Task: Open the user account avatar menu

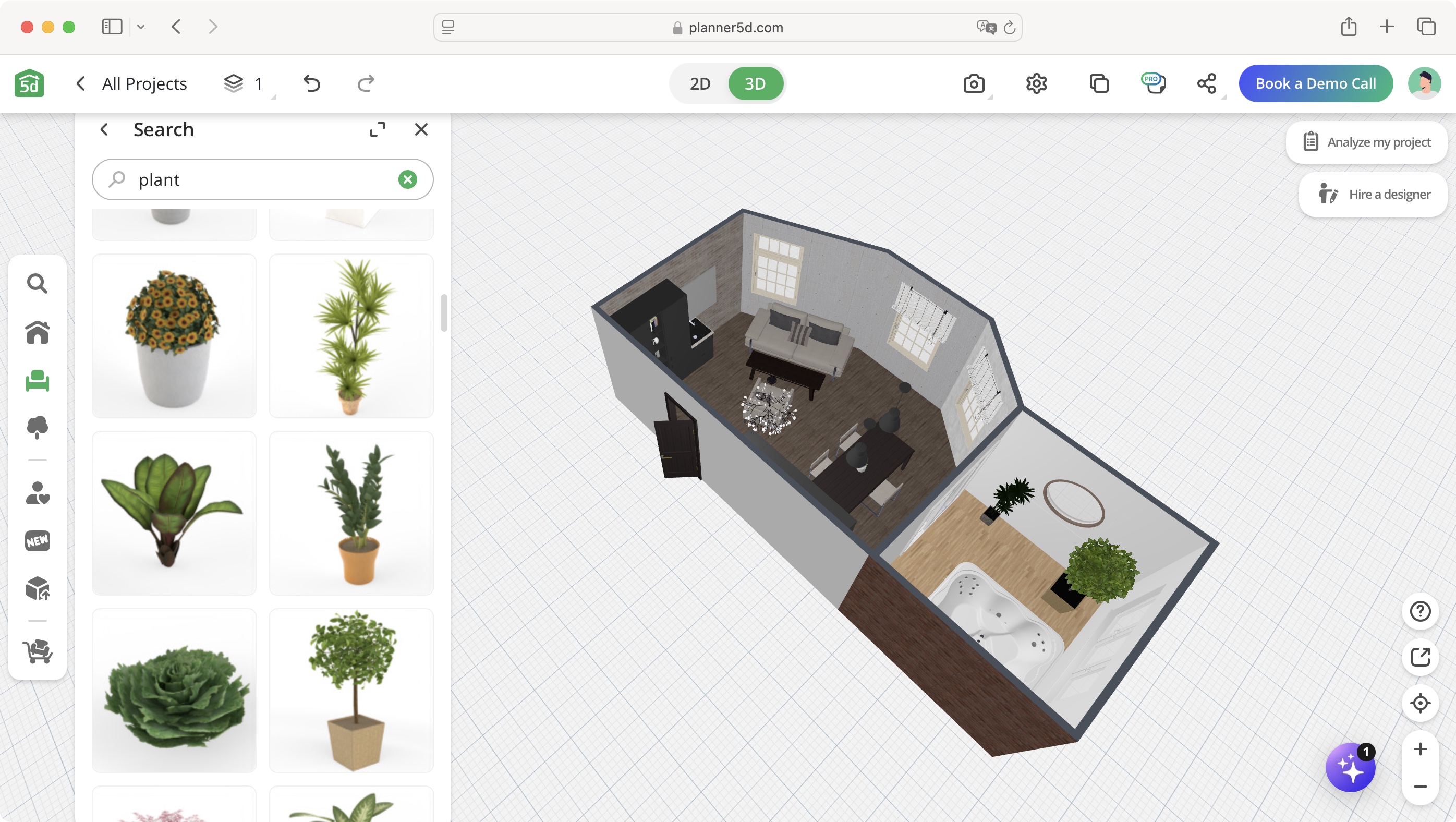Action: pos(1425,83)
